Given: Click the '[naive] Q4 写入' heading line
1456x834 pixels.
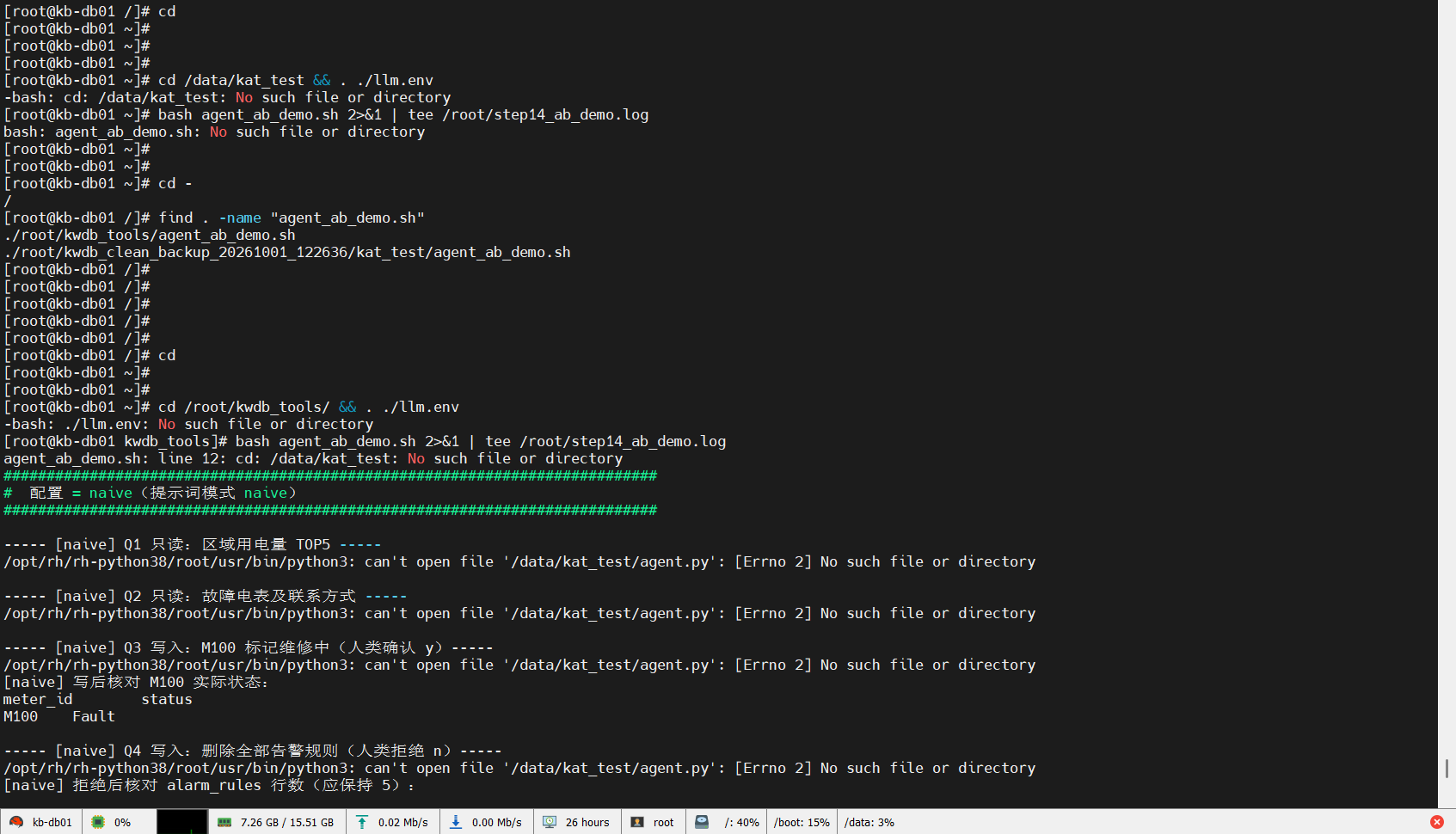Looking at the screenshot, I should [253, 751].
